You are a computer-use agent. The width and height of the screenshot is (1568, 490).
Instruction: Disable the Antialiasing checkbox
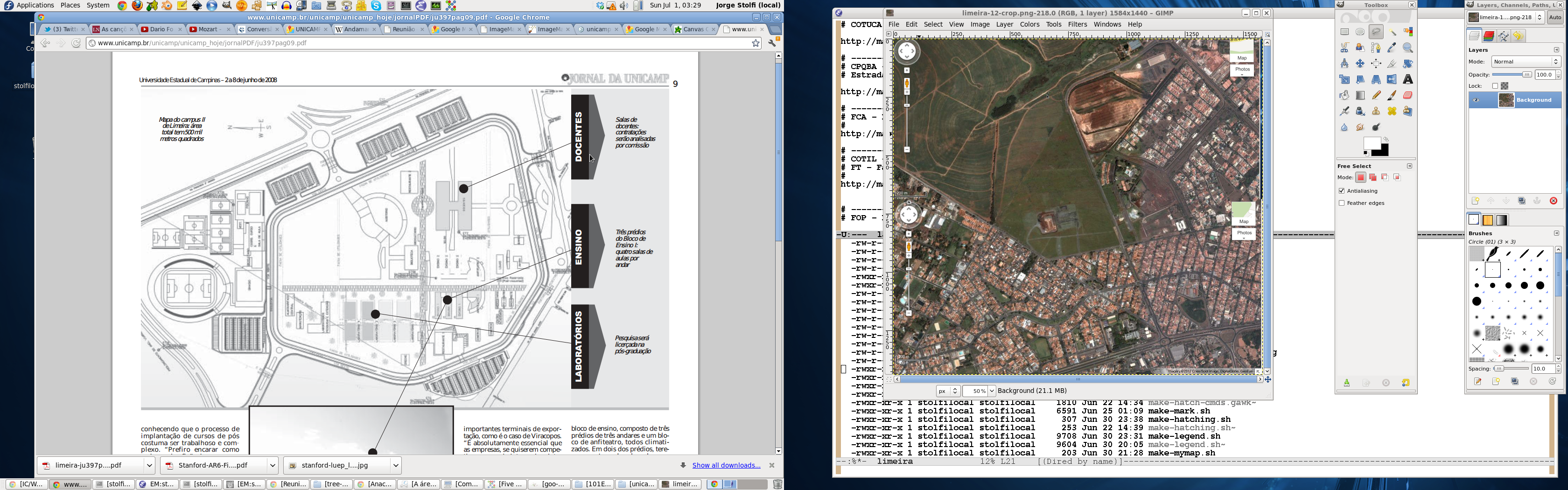(1342, 191)
